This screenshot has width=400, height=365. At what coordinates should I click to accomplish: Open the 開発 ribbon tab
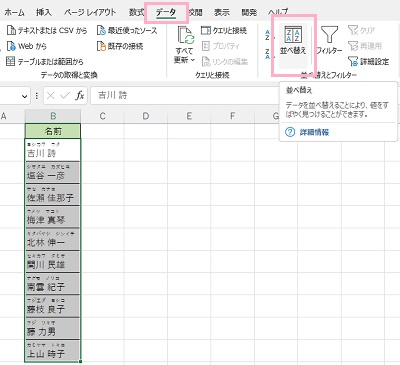pyautogui.click(x=249, y=13)
